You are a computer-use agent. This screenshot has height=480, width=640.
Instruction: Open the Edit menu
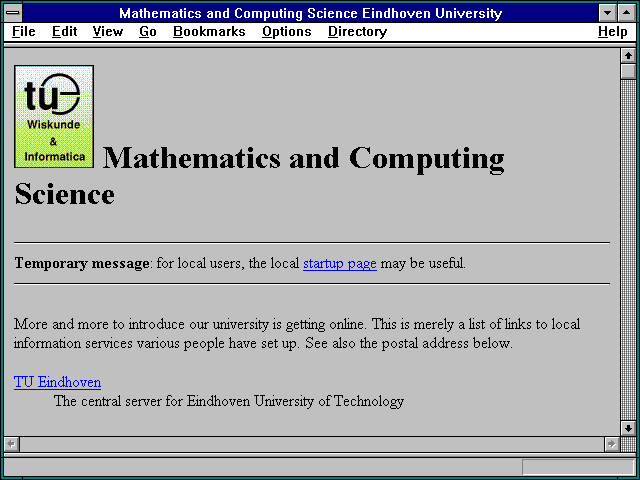tap(64, 32)
